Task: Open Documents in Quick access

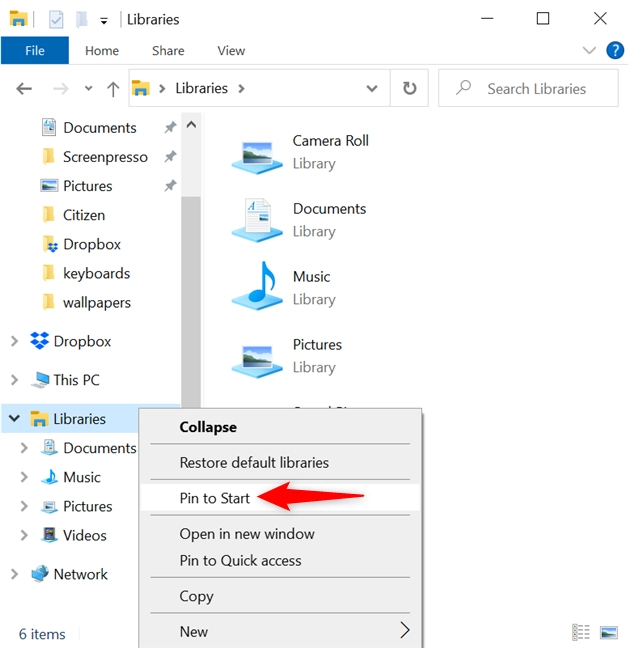Action: tap(99, 128)
